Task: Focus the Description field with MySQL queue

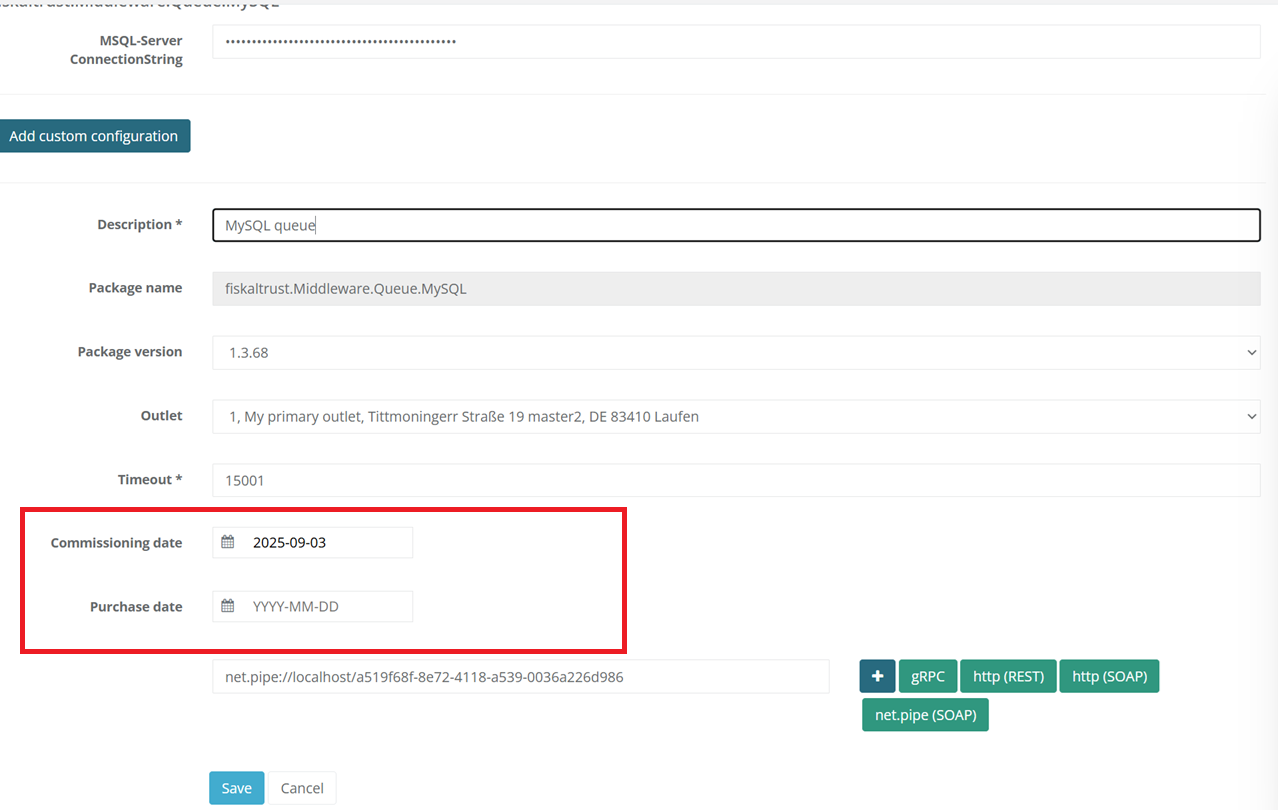Action: 735,225
